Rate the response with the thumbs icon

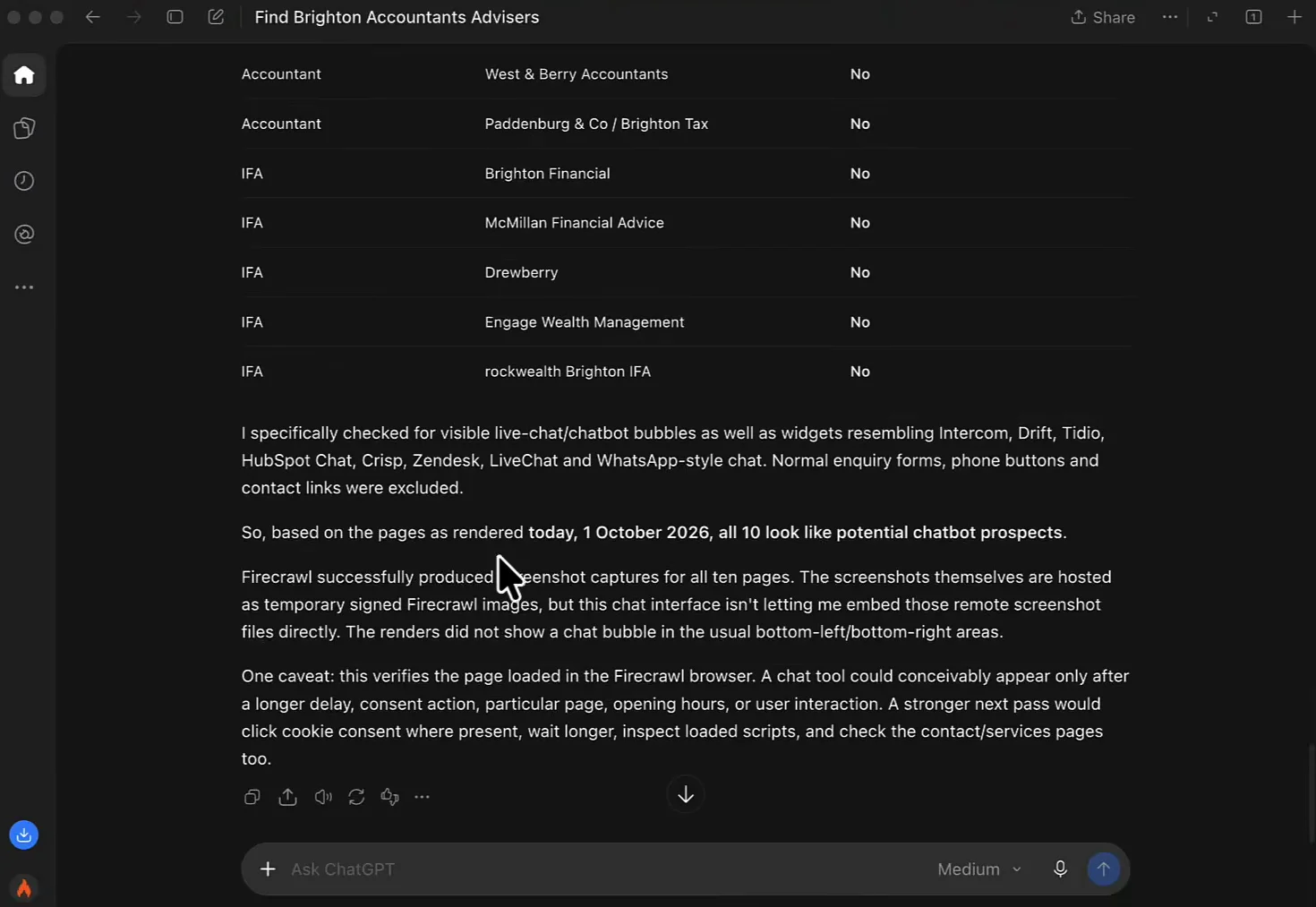(389, 797)
